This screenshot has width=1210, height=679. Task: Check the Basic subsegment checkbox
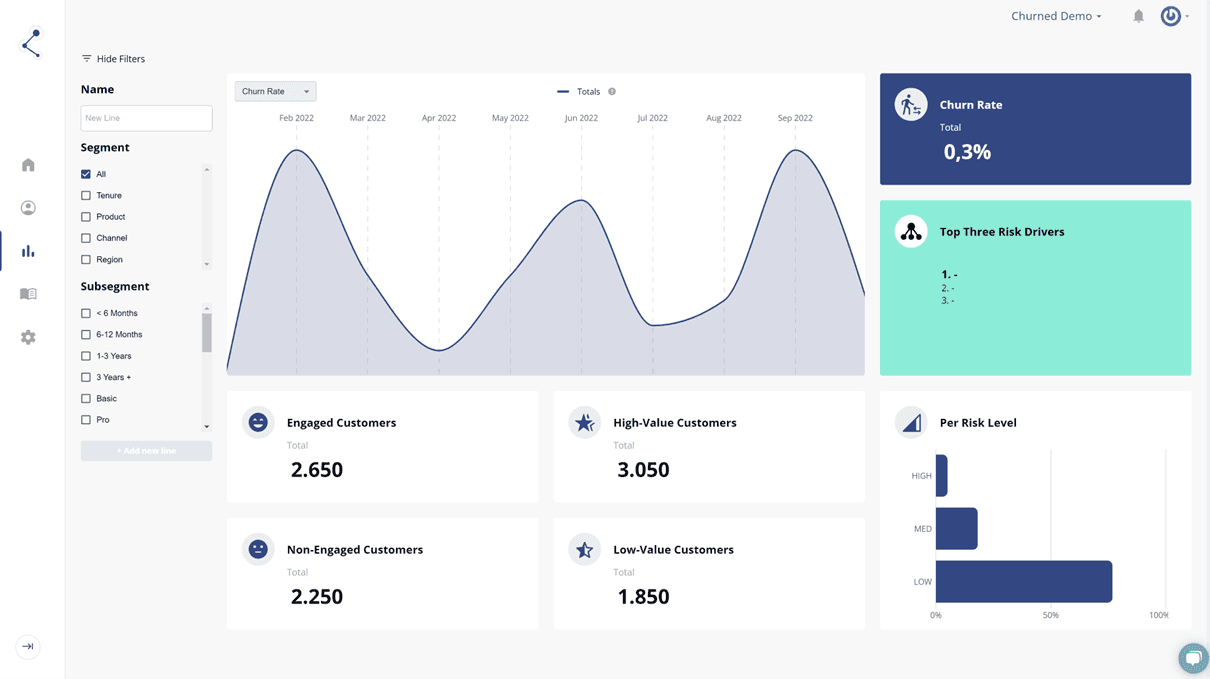86,399
